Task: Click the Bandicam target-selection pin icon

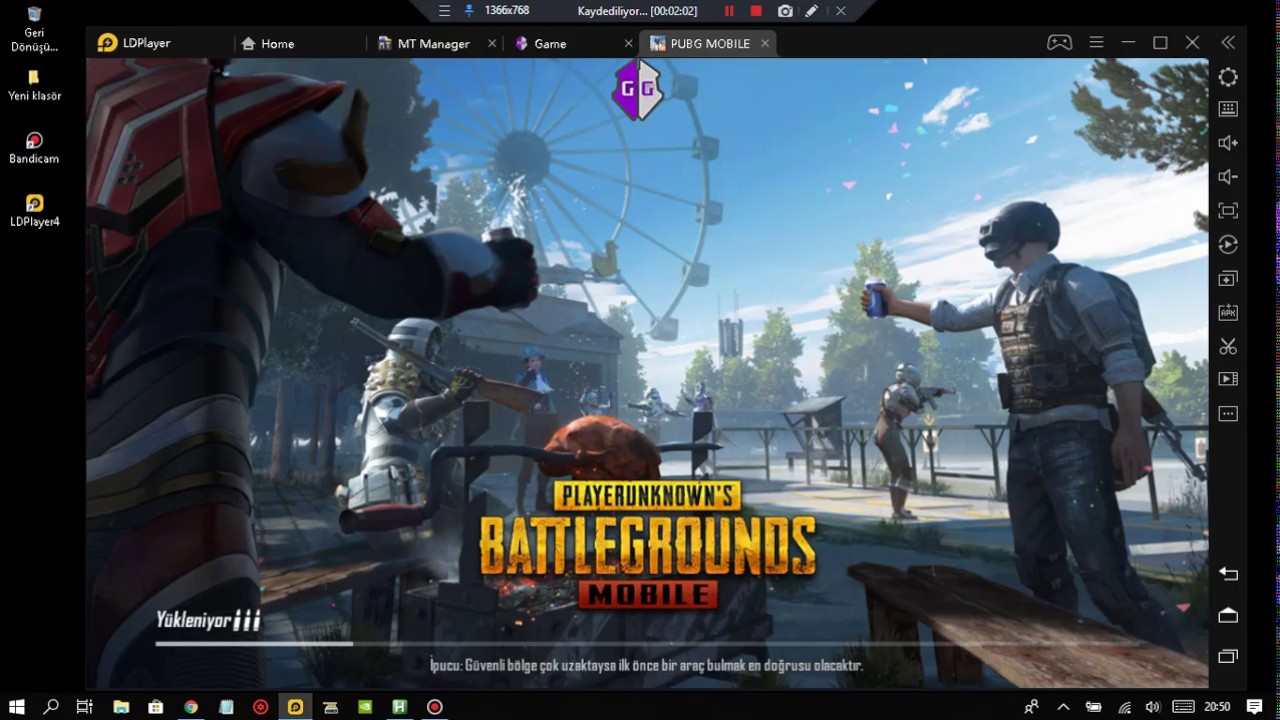Action: [470, 11]
